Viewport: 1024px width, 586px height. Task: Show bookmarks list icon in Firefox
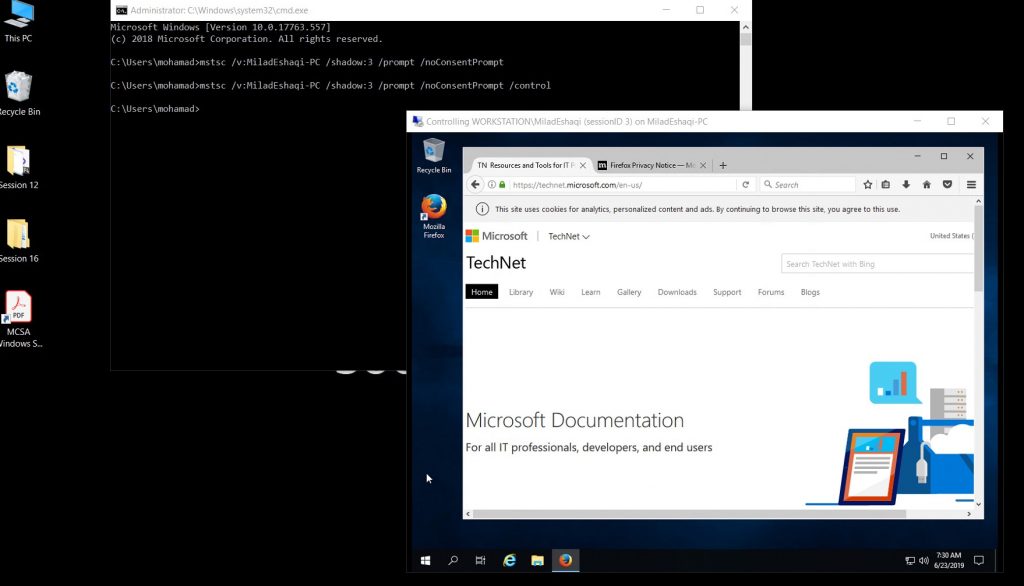coord(886,185)
